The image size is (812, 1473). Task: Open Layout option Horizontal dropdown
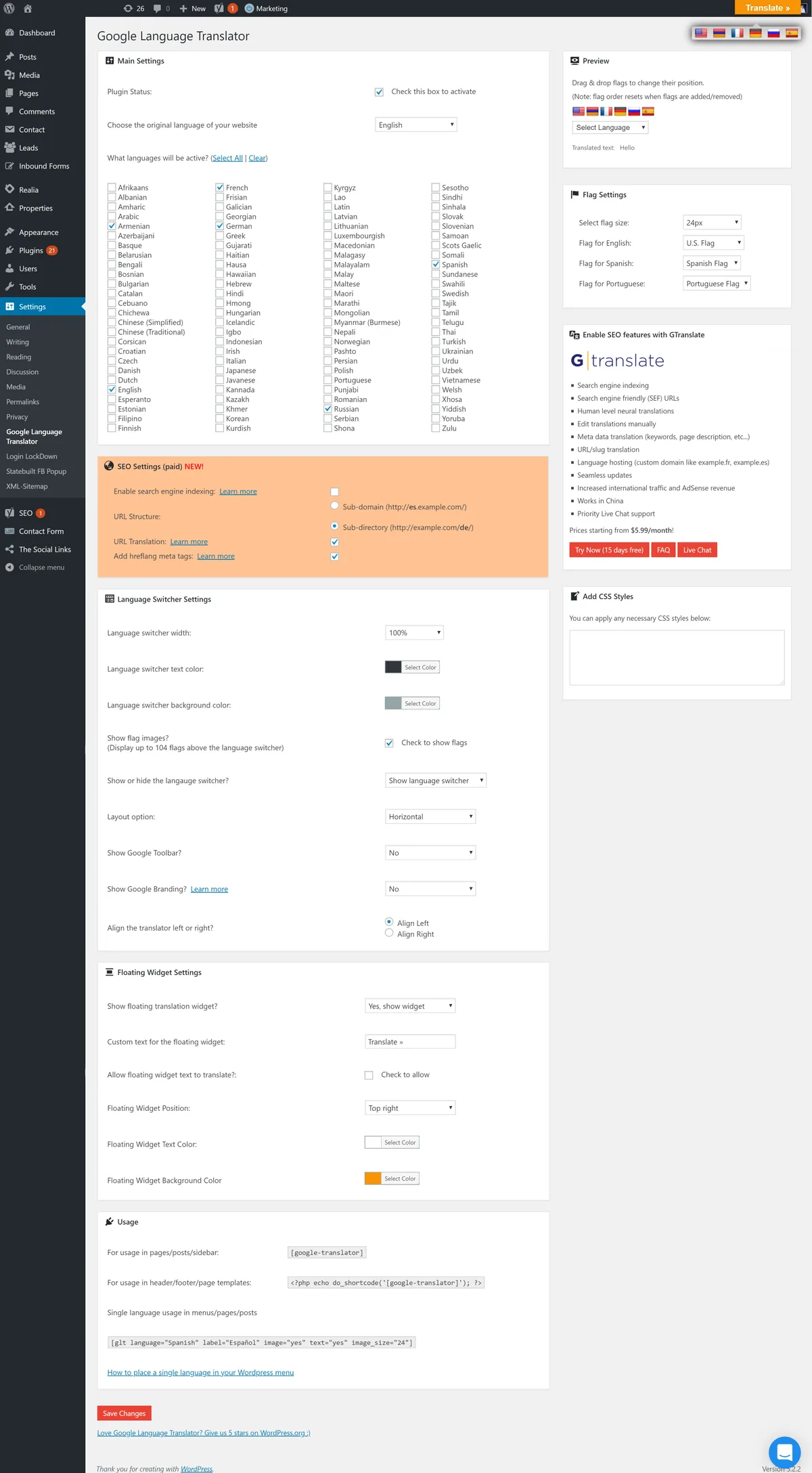tap(430, 816)
